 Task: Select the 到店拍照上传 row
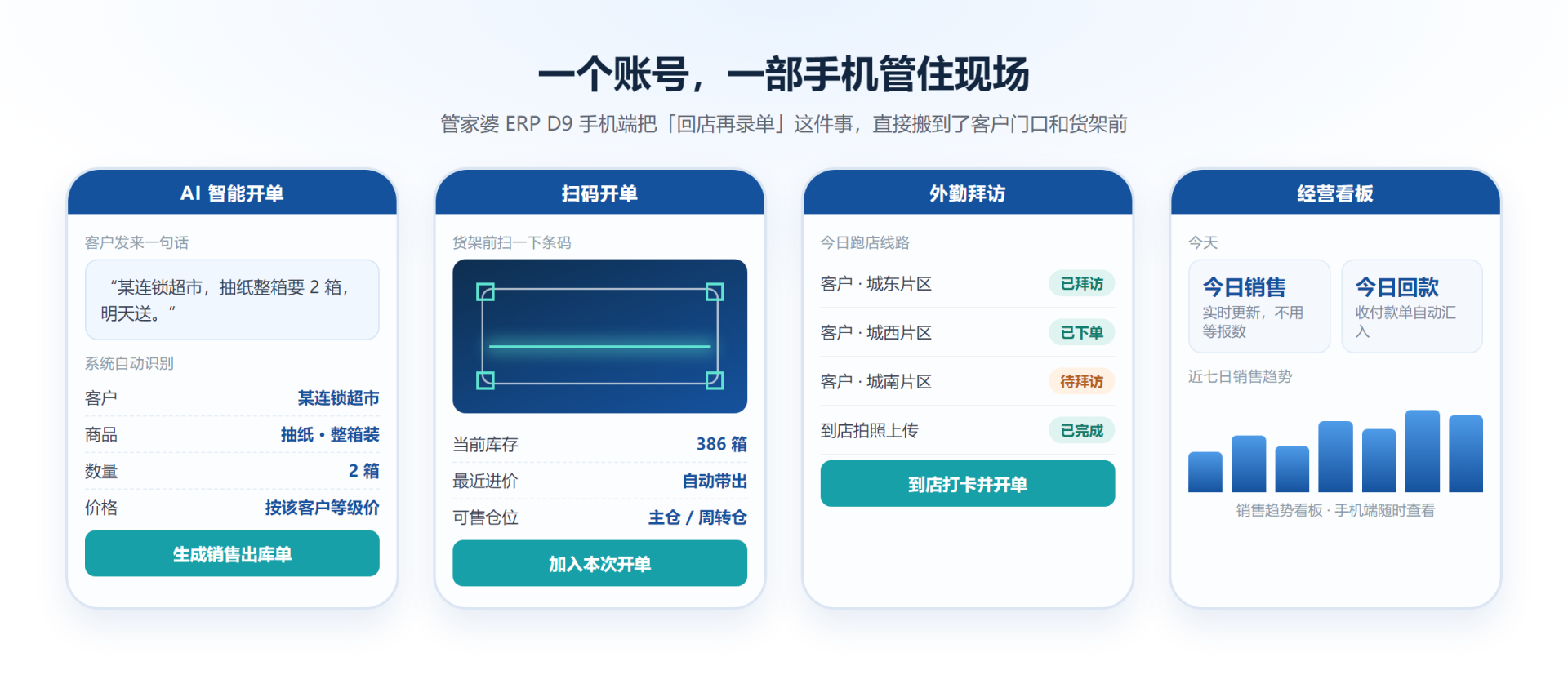click(967, 430)
